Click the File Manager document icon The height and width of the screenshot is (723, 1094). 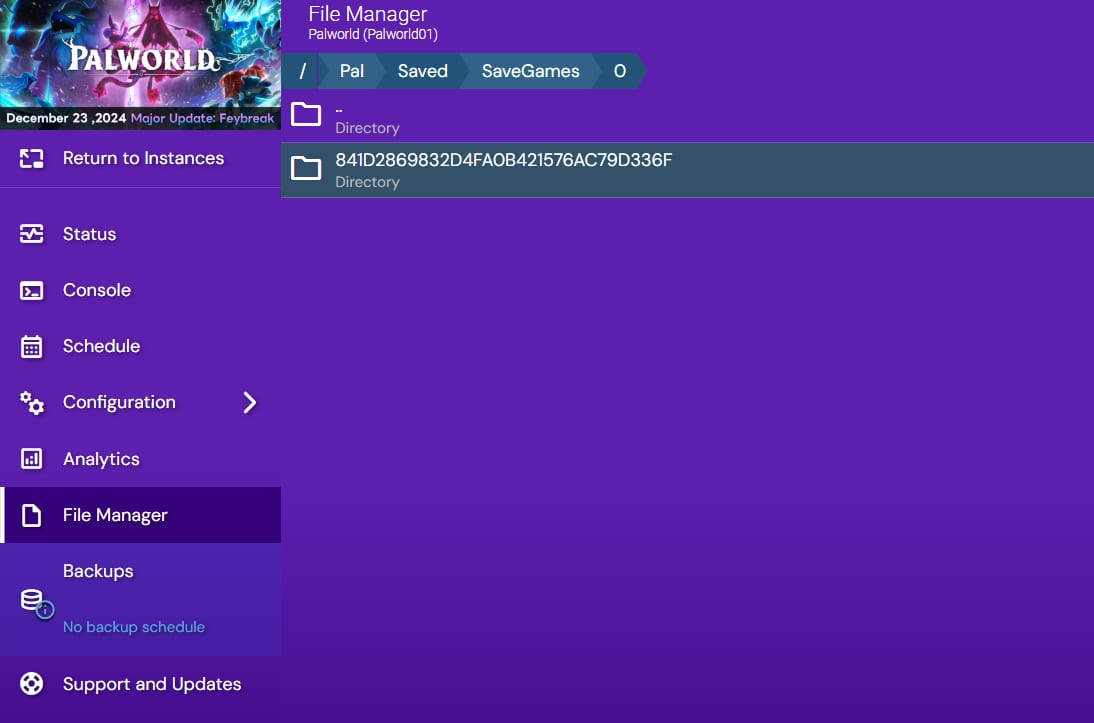[32, 516]
